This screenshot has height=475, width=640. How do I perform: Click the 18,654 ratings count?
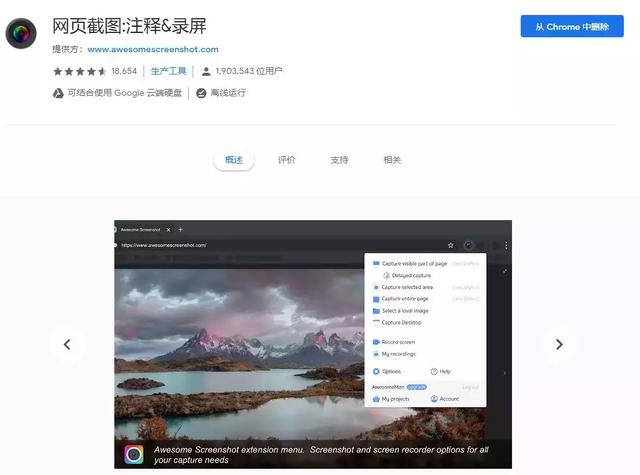point(124,71)
